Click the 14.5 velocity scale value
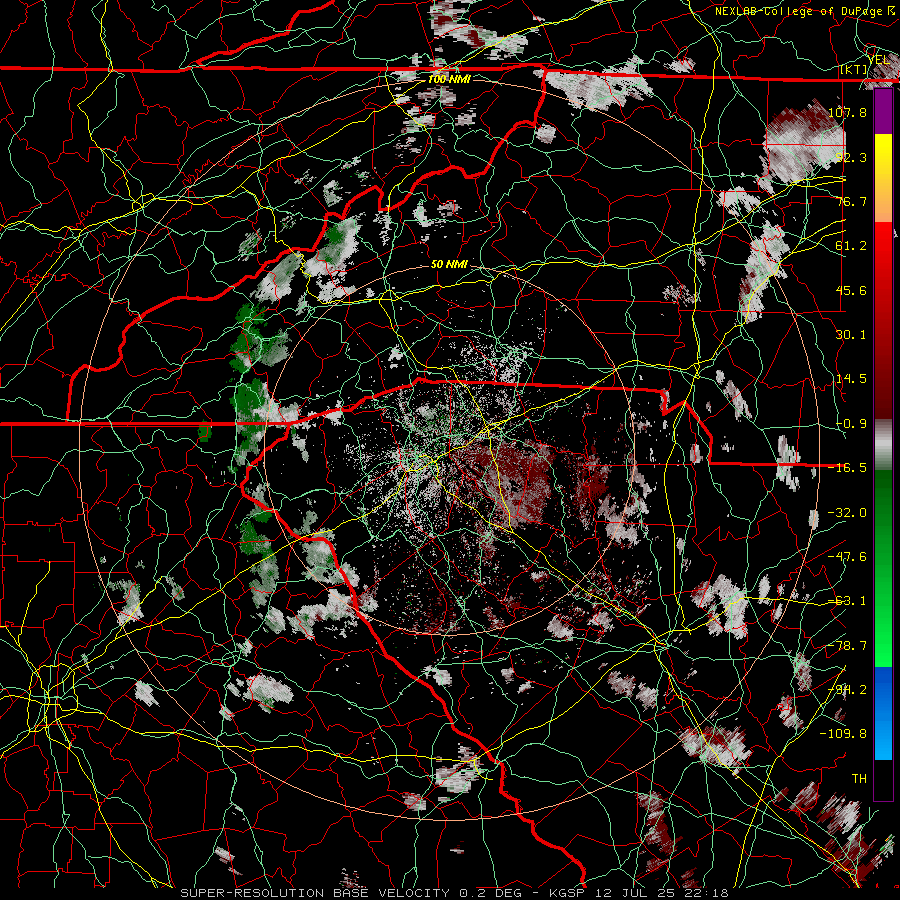The height and width of the screenshot is (900, 900). (851, 379)
